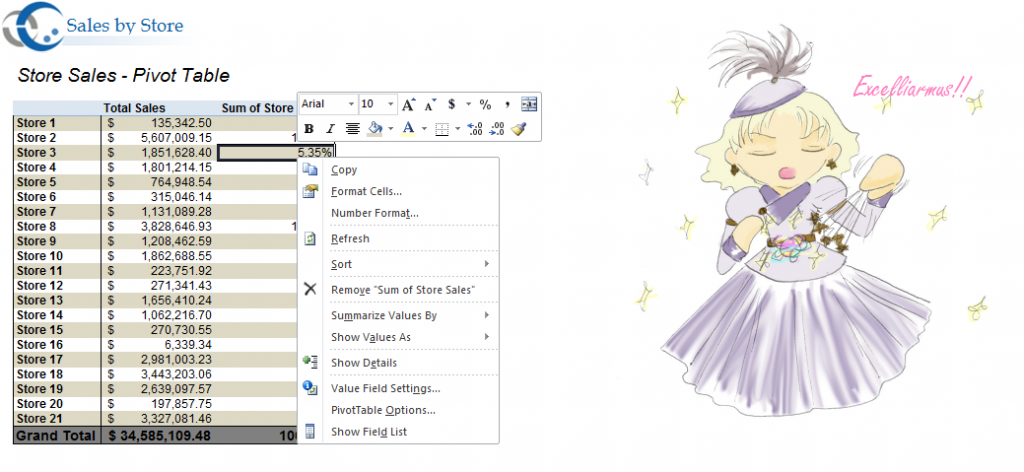Toggle Italic formatting in mini toolbar
This screenshot has width=1024, height=472.
click(329, 128)
